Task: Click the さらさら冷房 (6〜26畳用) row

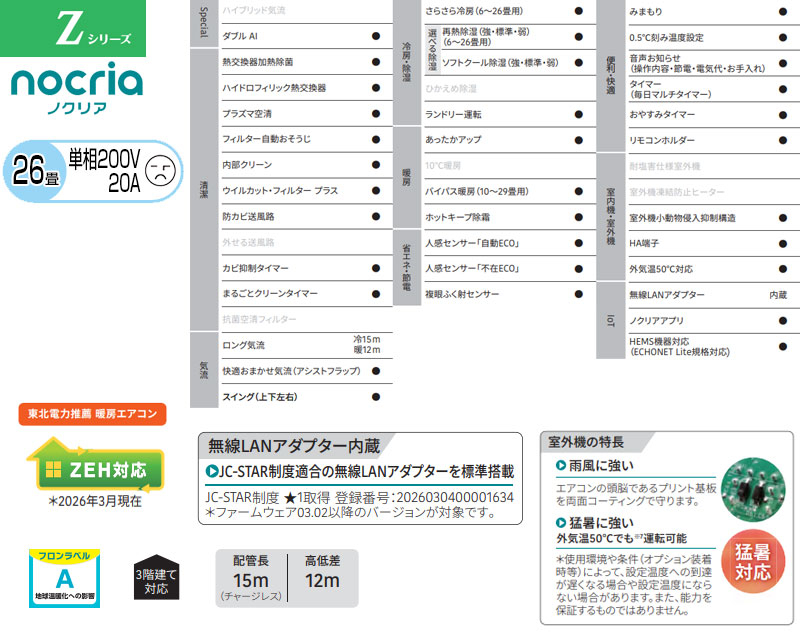Action: pyautogui.click(x=510, y=11)
